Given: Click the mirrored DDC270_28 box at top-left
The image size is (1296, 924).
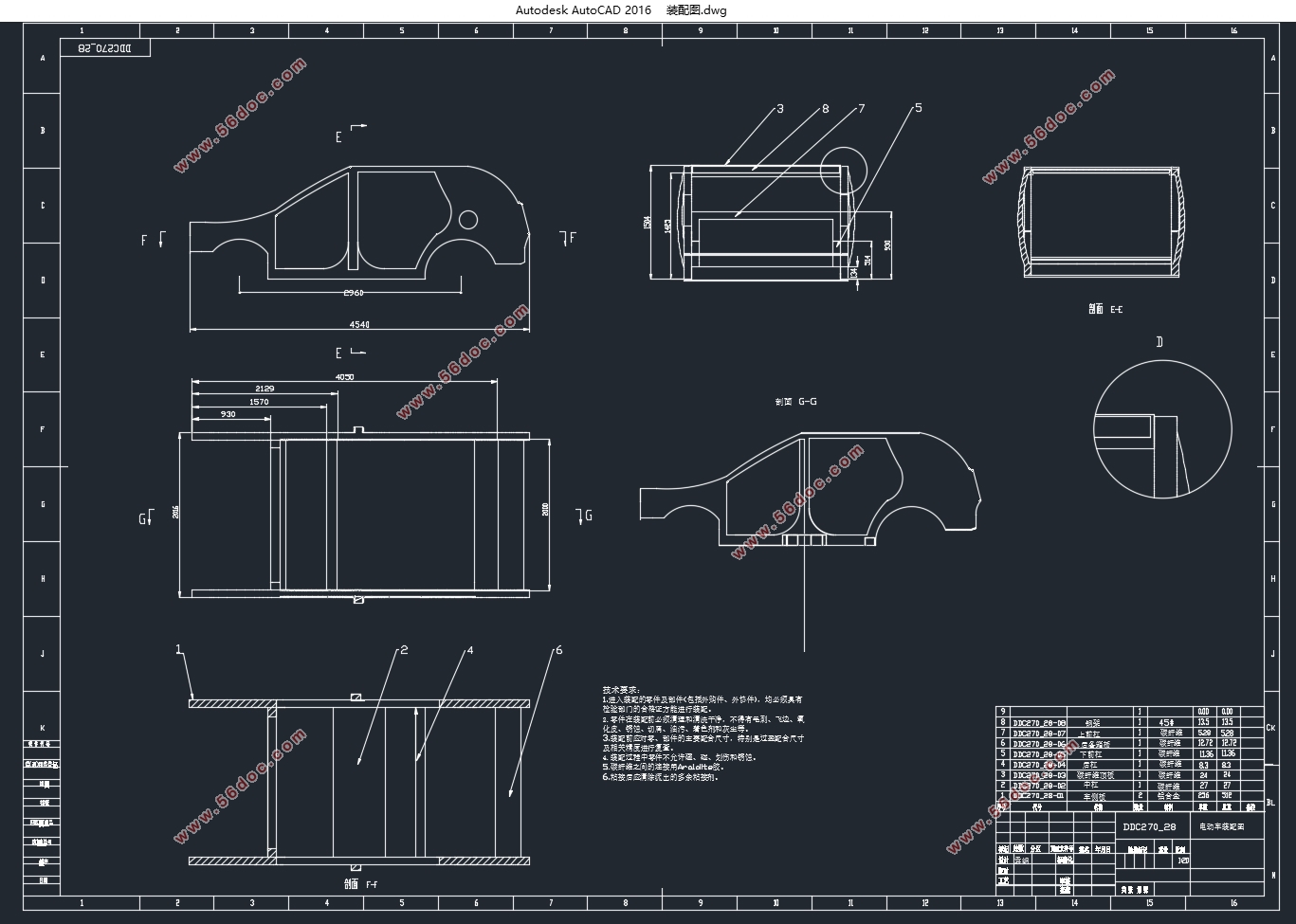Looking at the screenshot, I should [x=104, y=47].
